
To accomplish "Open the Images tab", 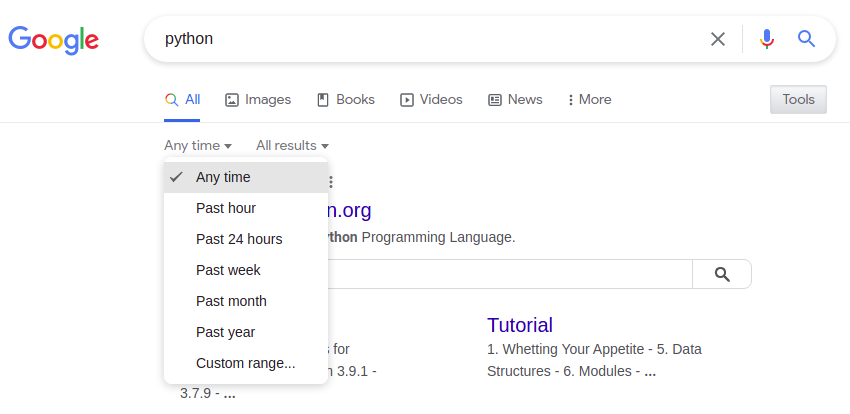I will [258, 100].
